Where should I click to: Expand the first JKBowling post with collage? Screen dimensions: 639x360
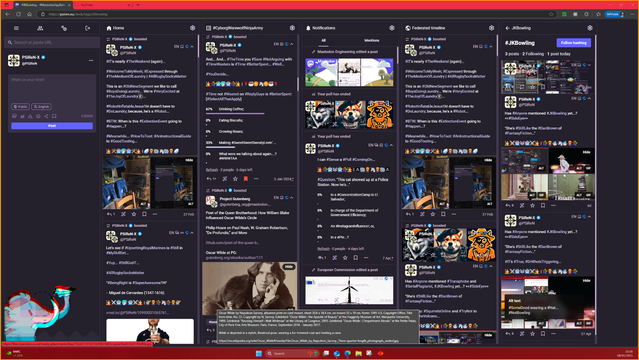pyautogui.click(x=589, y=65)
